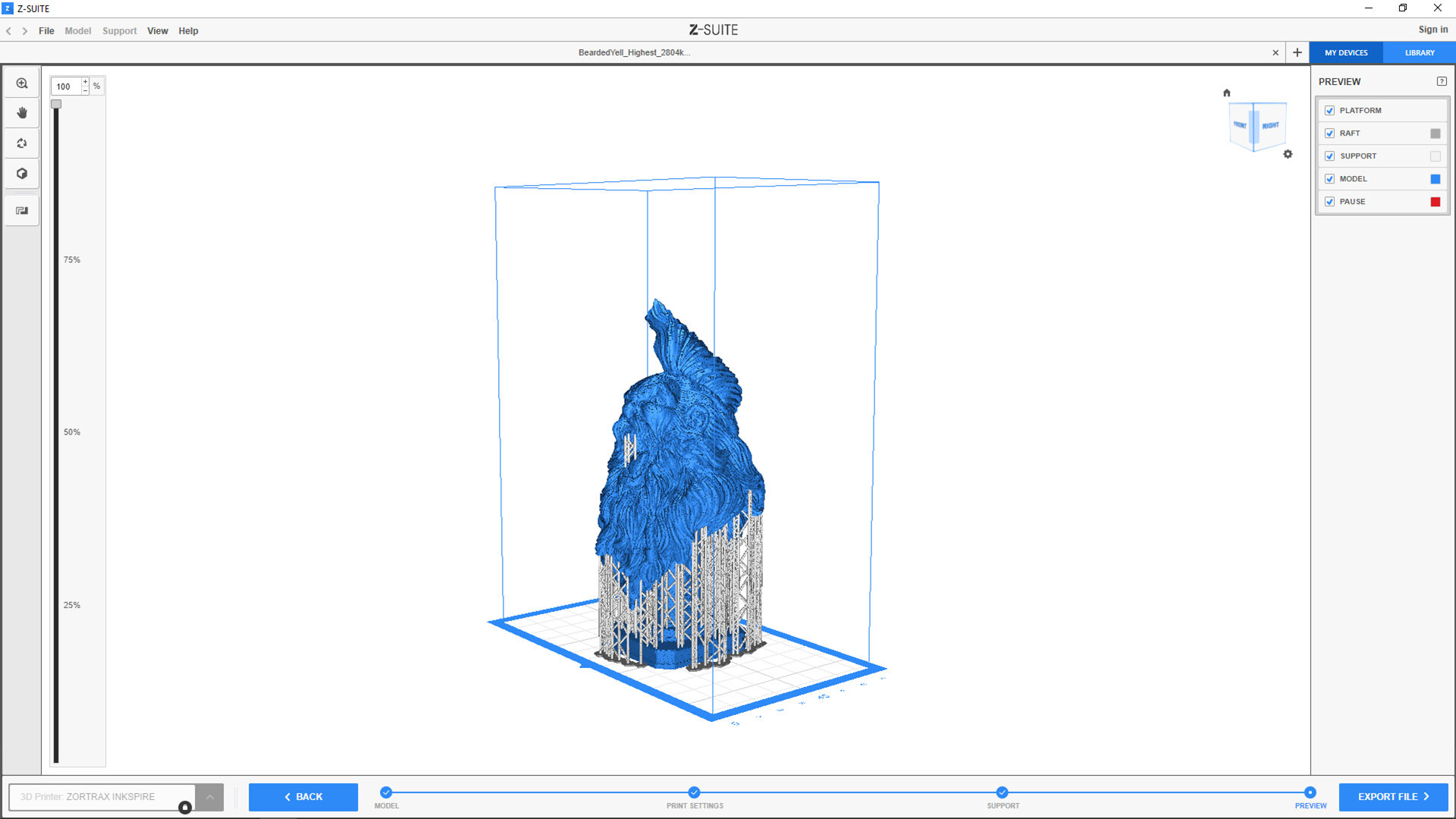
Task: Select the pan hand tool
Action: click(x=22, y=113)
